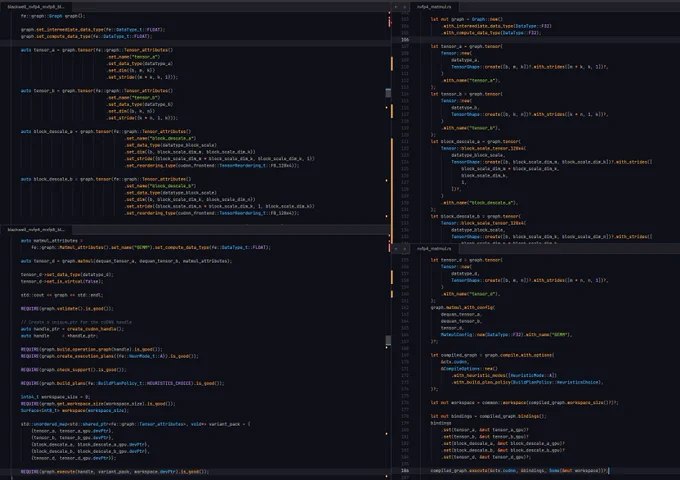Click the 'let compiled_graph = graph.compile_with_options(' line
The image size is (680, 480).
492,355
